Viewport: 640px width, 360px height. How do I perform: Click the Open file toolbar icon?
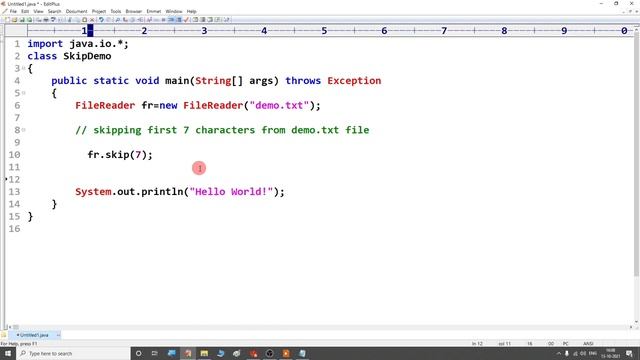[x=14, y=20]
